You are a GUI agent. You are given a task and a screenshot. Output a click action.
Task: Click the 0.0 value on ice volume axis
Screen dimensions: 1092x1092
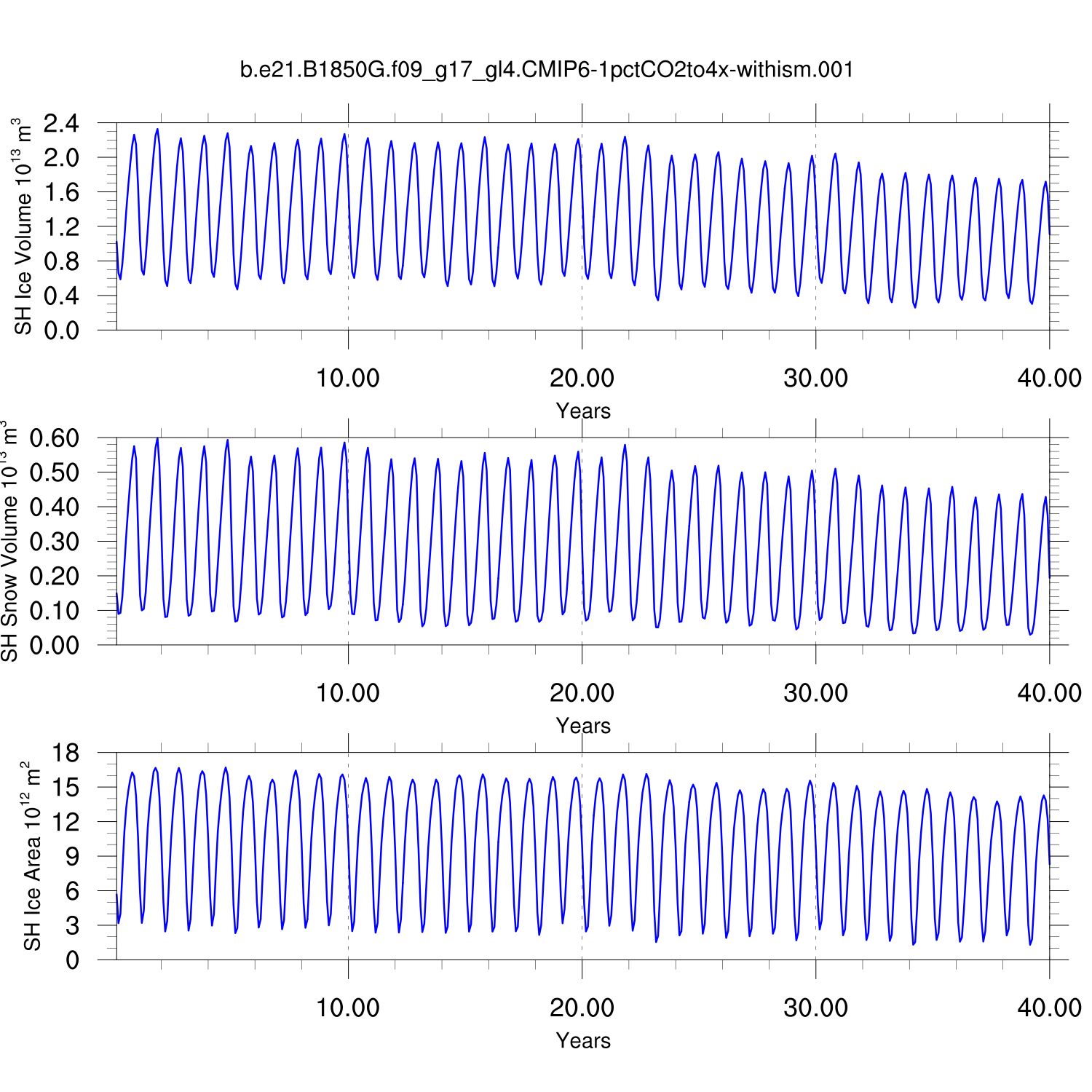(61, 331)
